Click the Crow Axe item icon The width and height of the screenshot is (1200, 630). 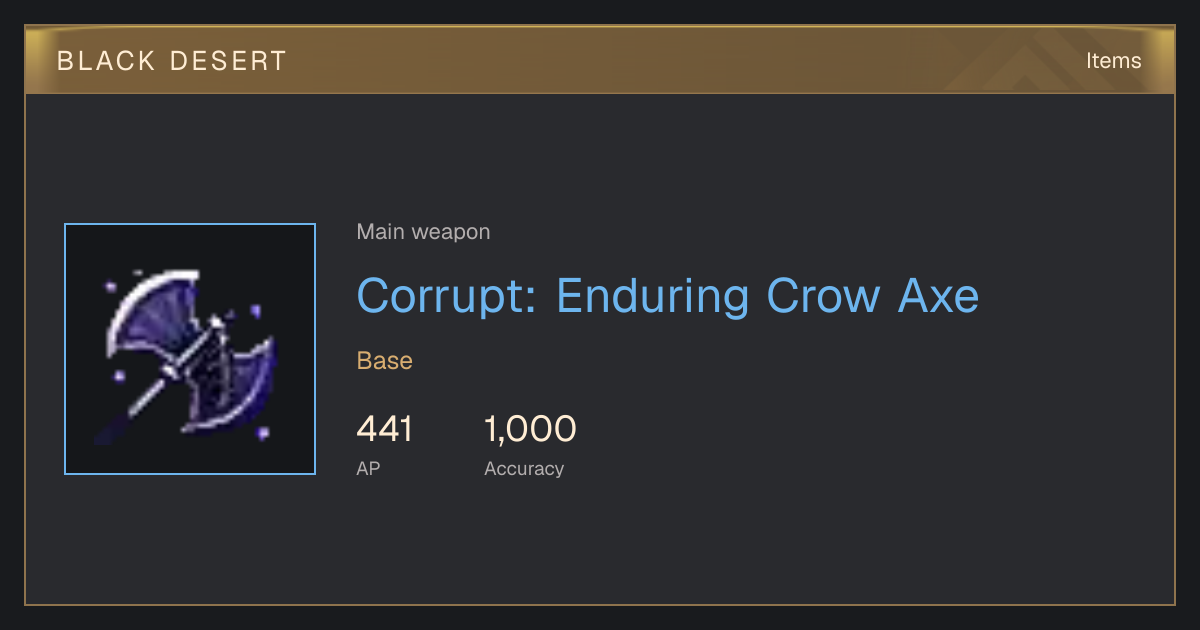(x=190, y=349)
